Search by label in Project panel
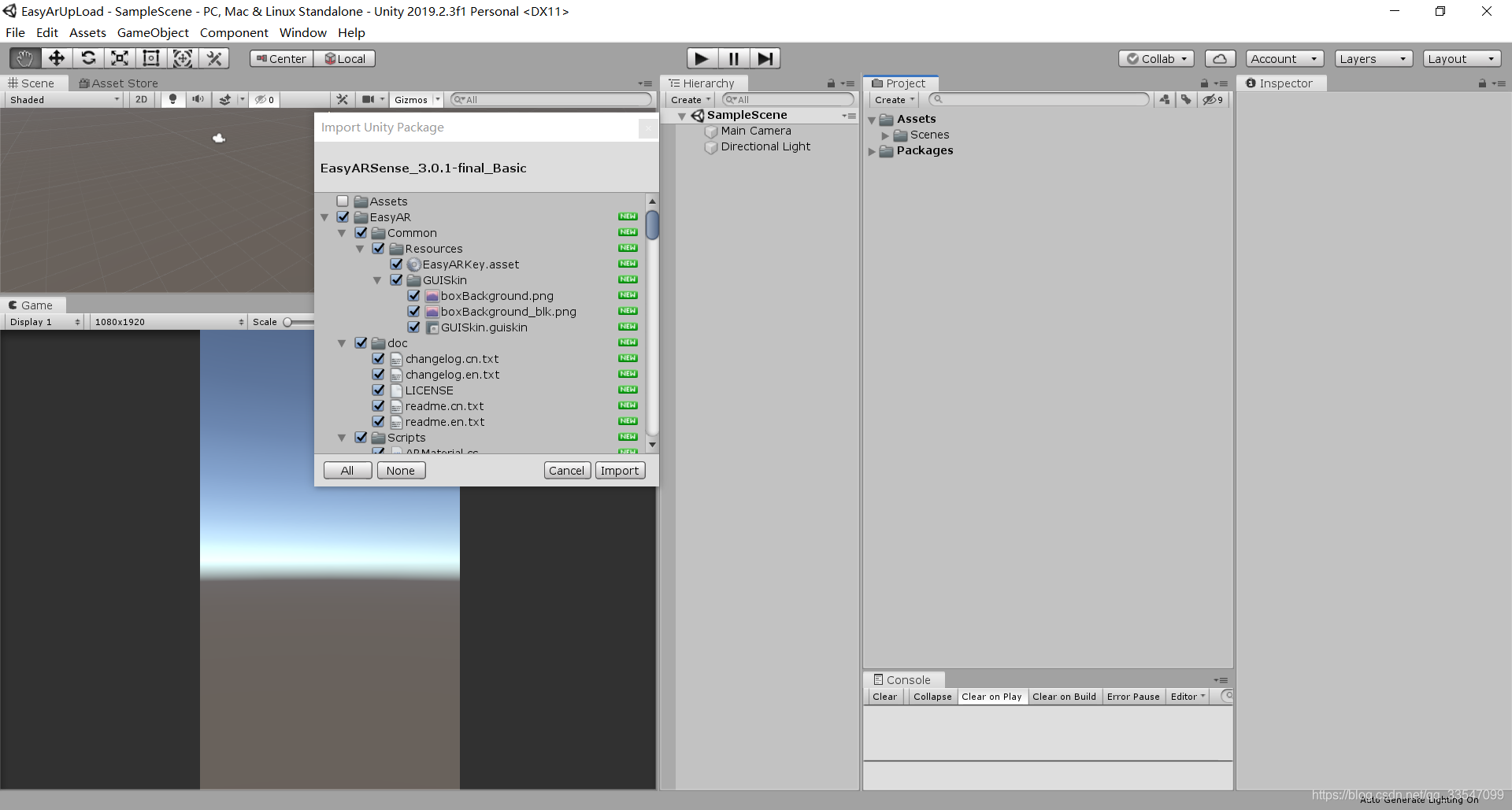 (x=1186, y=100)
